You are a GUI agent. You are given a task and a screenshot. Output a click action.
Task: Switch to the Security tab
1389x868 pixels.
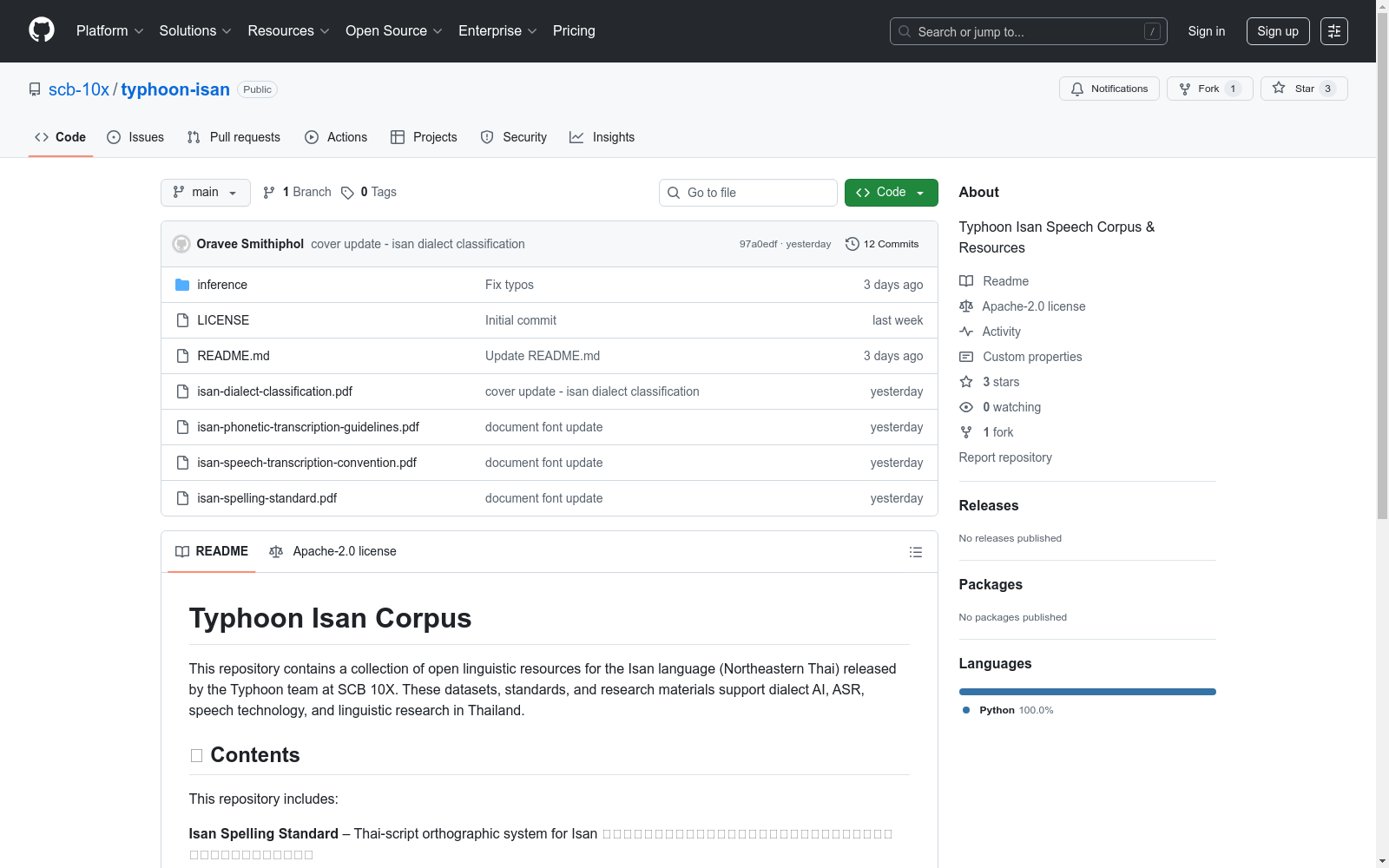tap(514, 137)
